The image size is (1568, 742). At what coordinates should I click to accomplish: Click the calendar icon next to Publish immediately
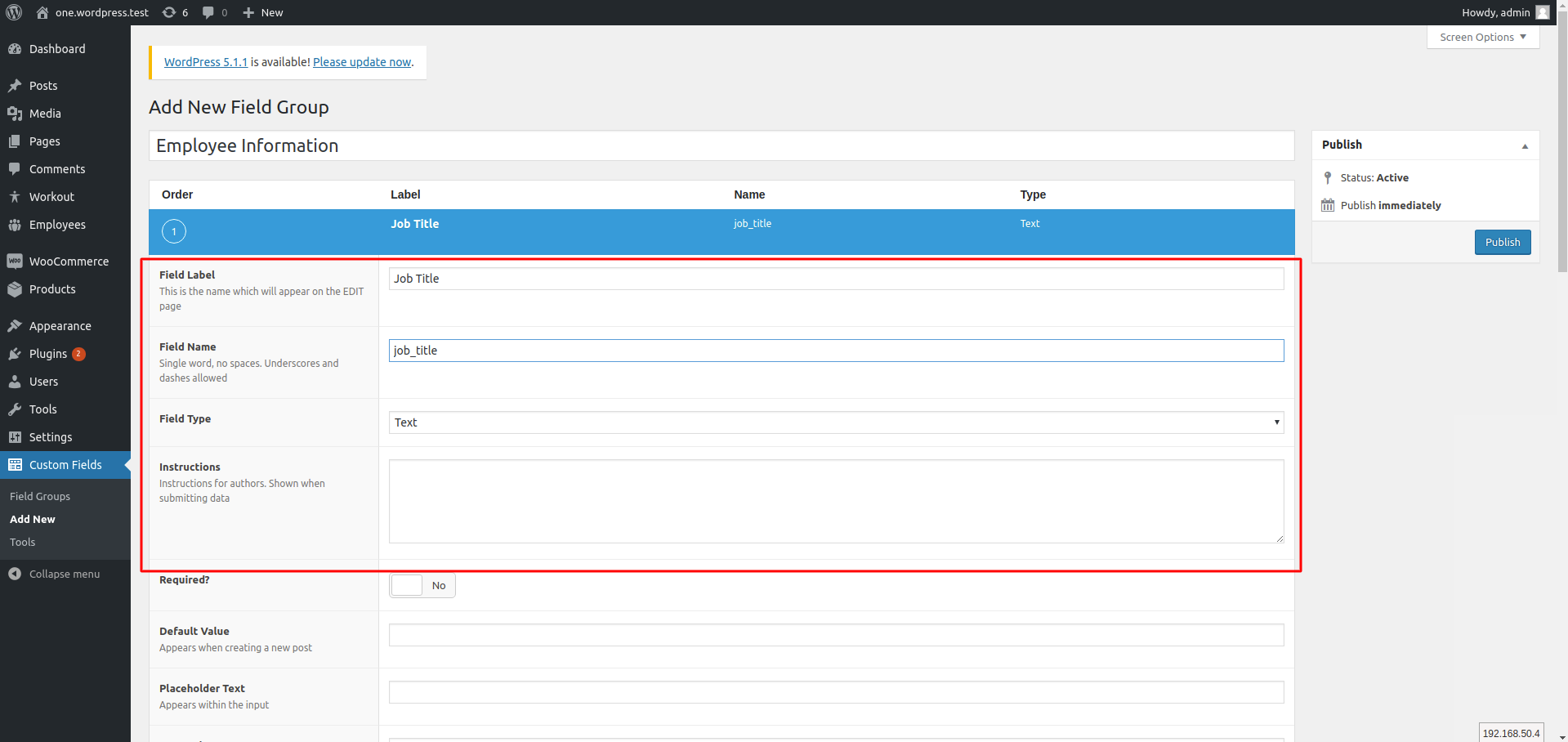[1328, 205]
